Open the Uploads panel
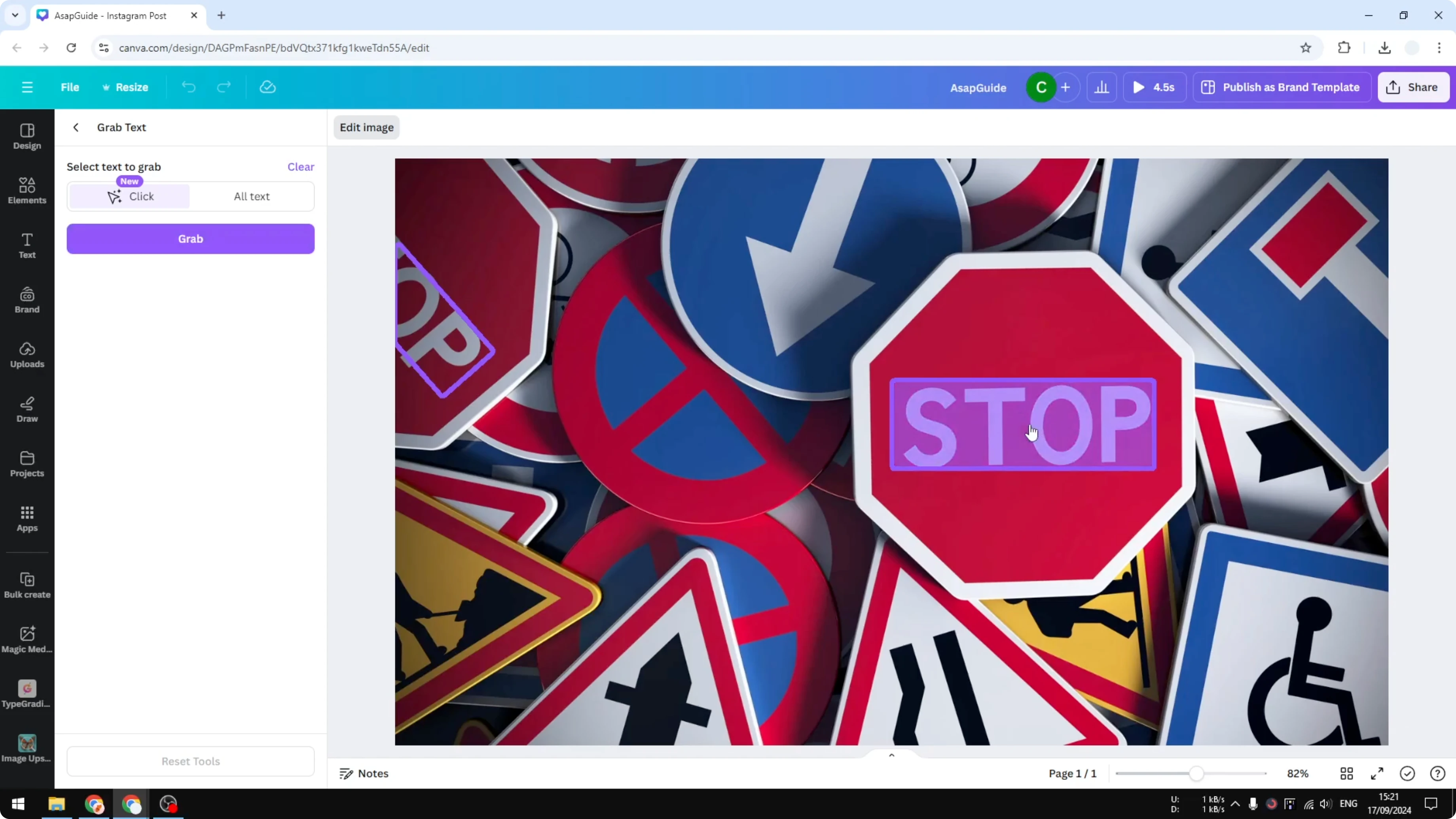The height and width of the screenshot is (819, 1456). pos(27,355)
